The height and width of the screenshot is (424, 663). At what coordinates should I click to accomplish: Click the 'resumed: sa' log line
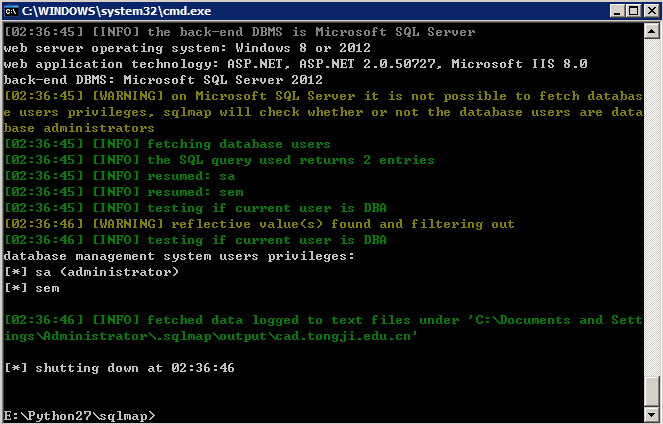pos(119,176)
